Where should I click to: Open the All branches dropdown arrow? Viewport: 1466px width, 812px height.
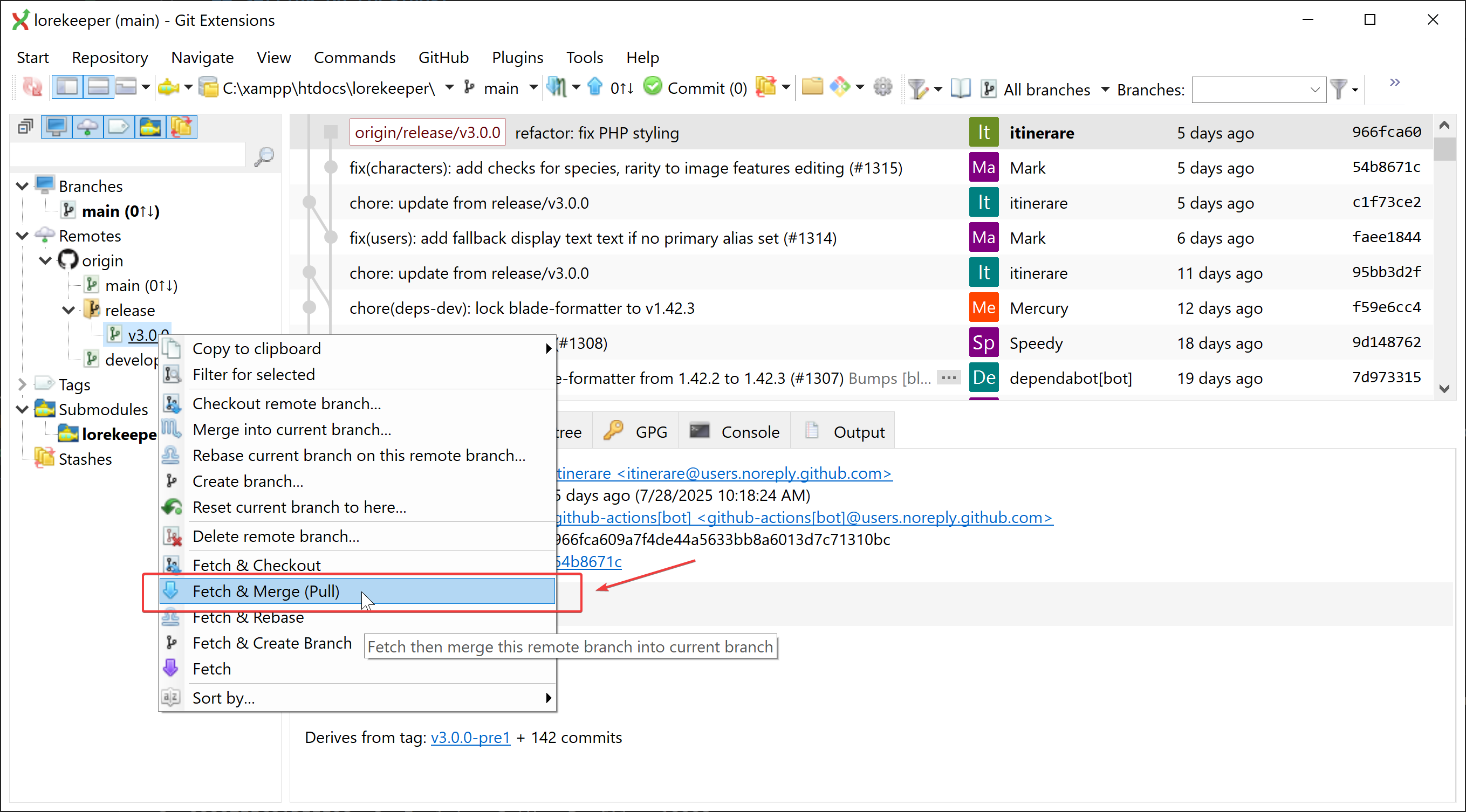coord(1105,90)
